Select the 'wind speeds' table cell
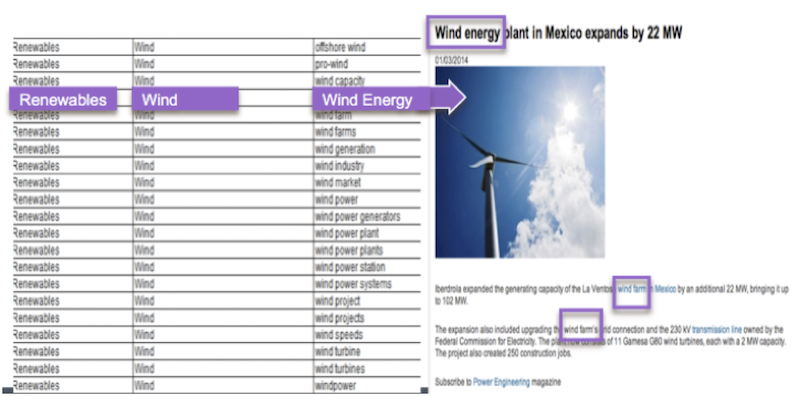This screenshot has height=396, width=800. pyautogui.click(x=367, y=335)
